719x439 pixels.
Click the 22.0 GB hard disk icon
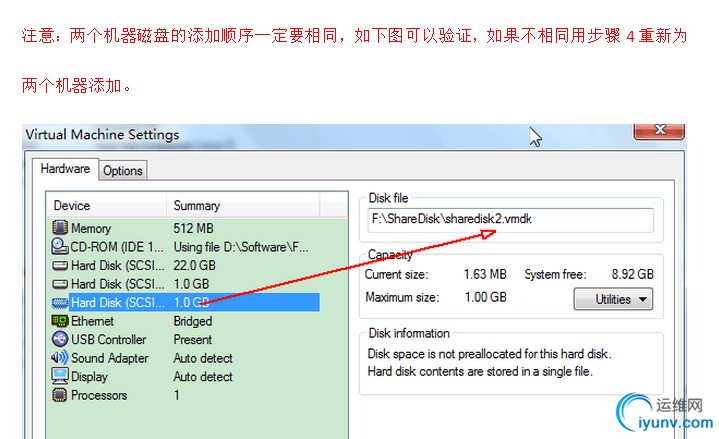tap(60, 265)
